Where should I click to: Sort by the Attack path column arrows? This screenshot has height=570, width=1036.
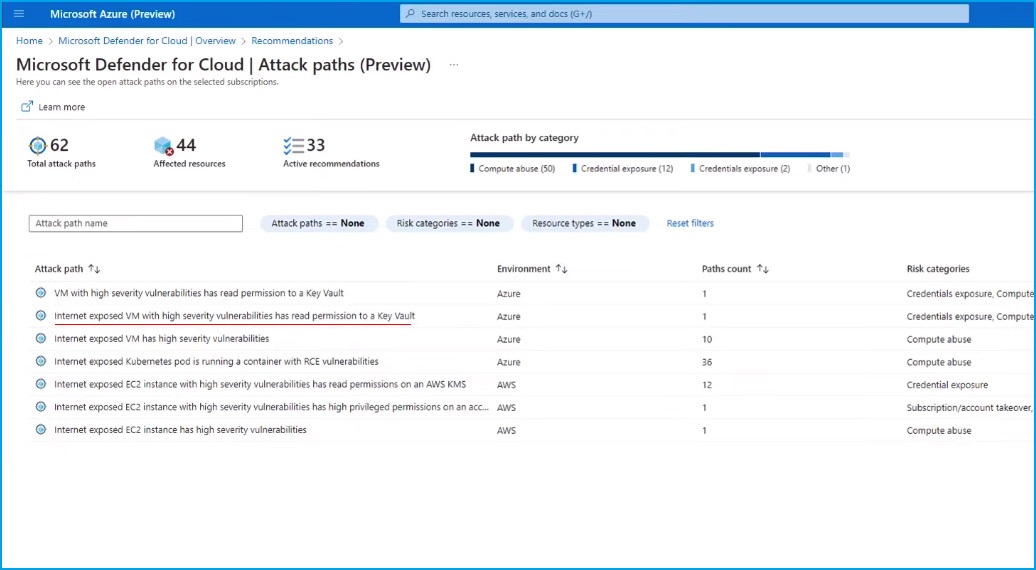tap(94, 269)
